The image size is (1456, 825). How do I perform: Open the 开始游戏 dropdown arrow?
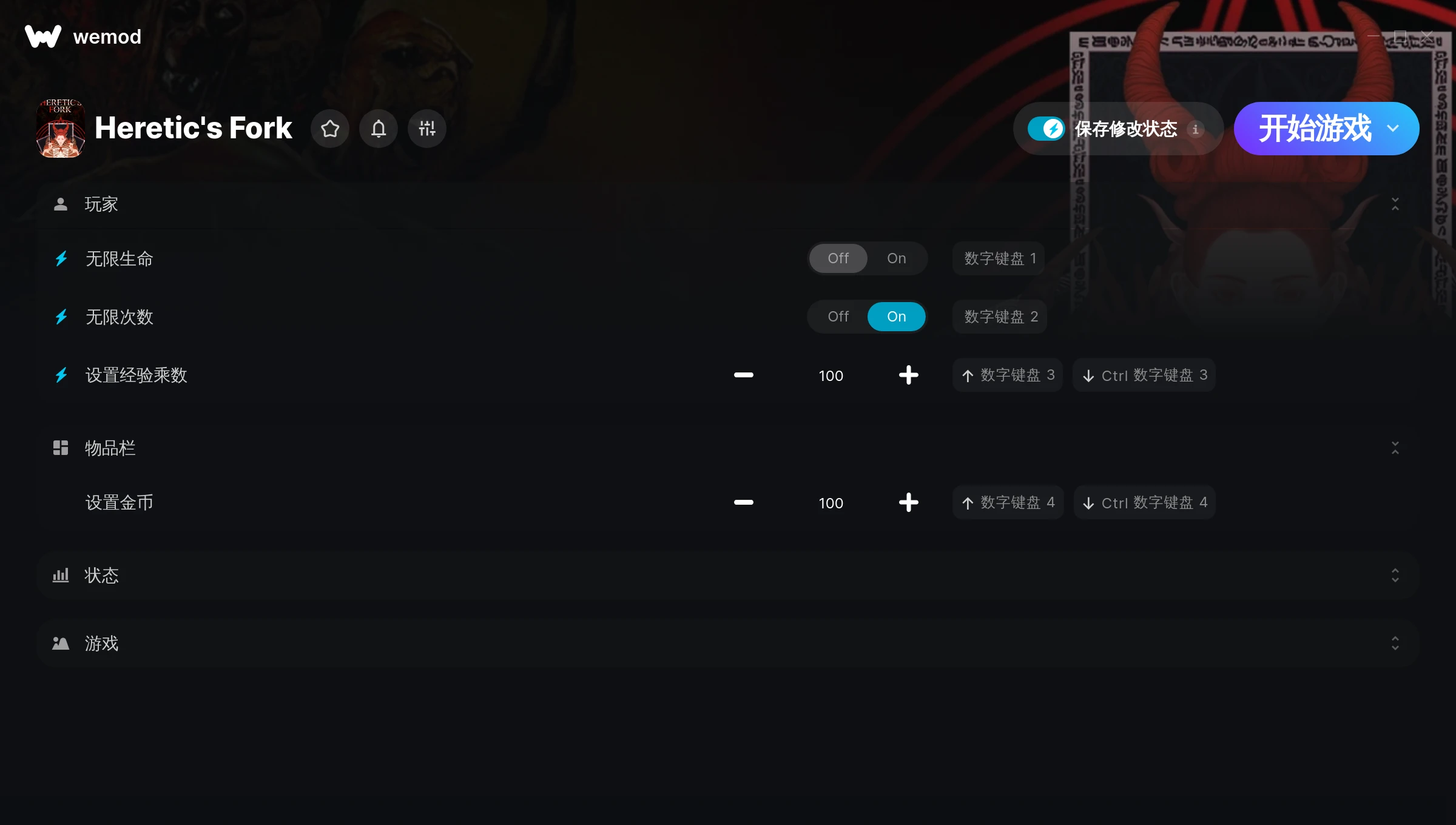point(1393,129)
